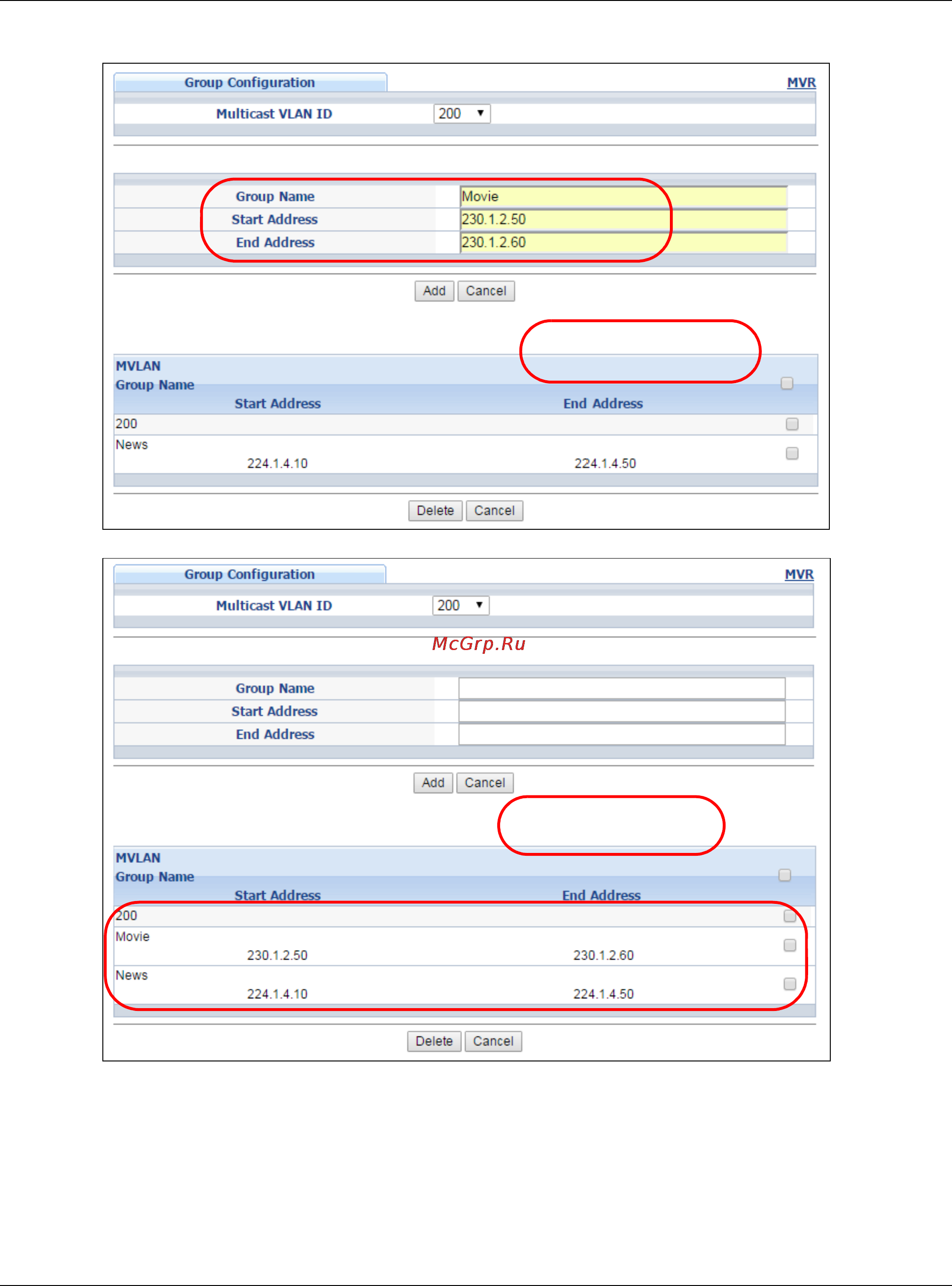Click empty End Address field in bottom panel
Viewport: 952px width, 1286px height.
coord(622,735)
